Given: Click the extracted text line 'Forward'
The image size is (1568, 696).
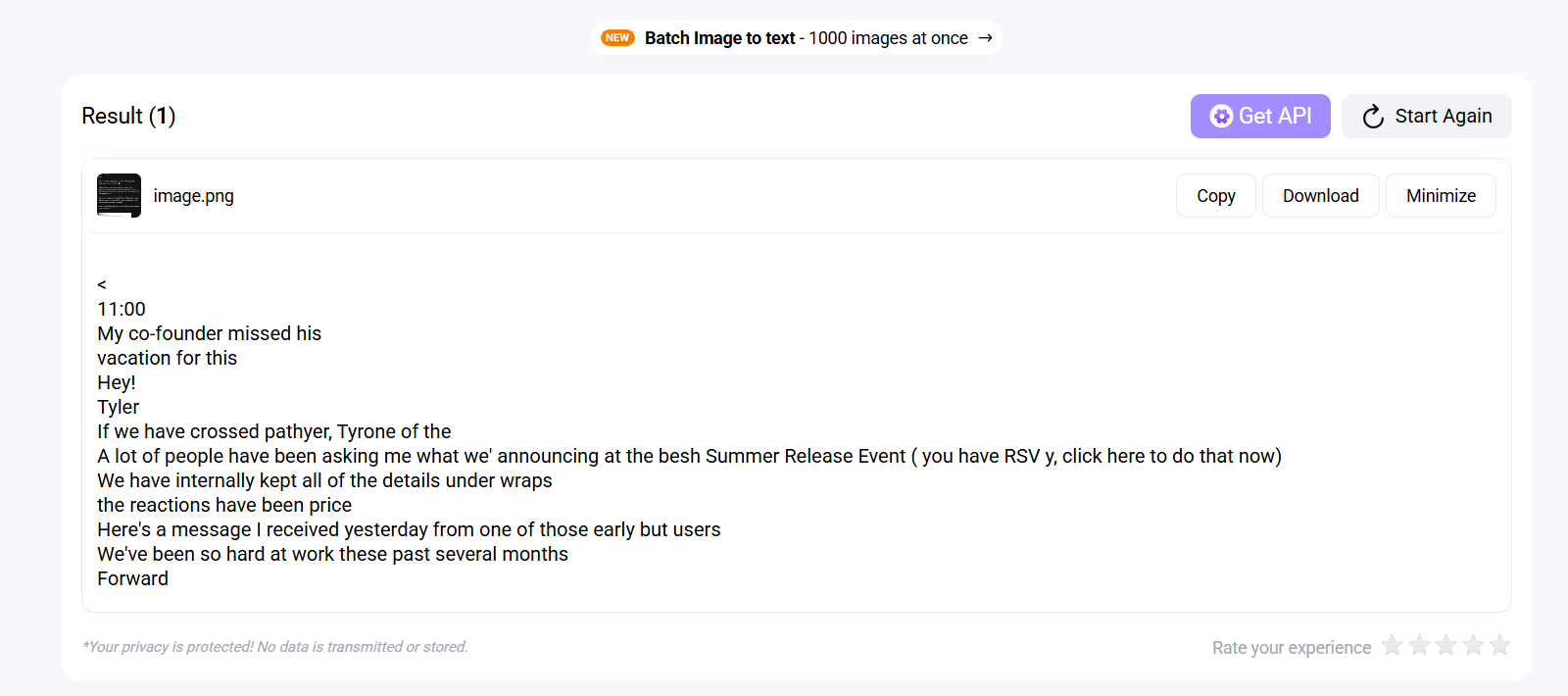Looking at the screenshot, I should (132, 578).
